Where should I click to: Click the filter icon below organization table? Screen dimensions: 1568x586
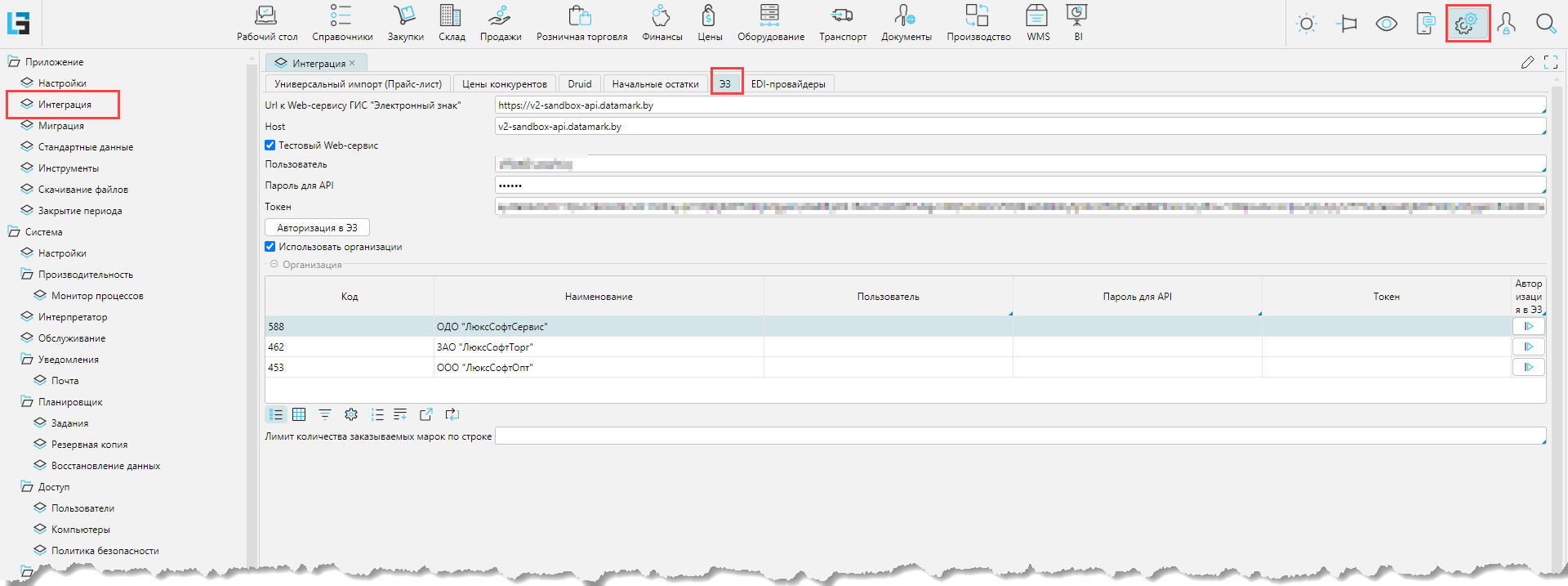click(x=325, y=414)
